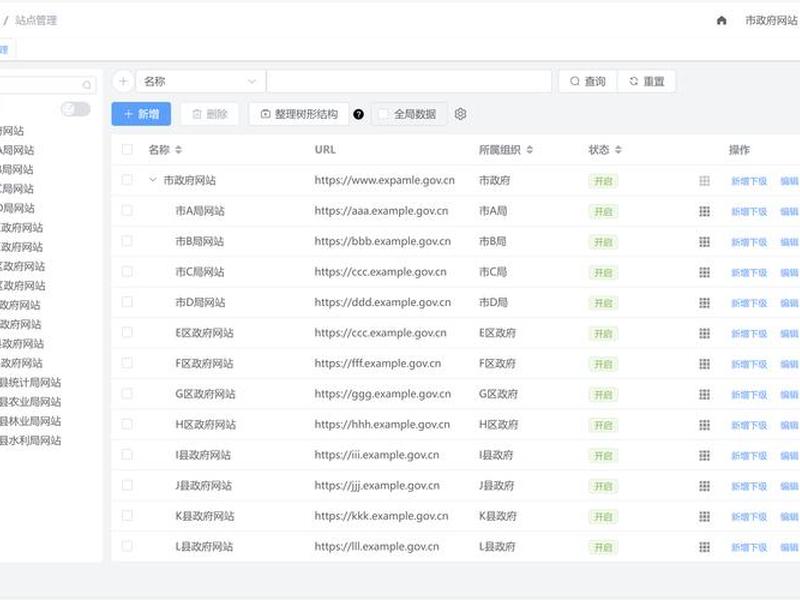800x600 pixels.
Task: Click grid icon in 市政府网站 row
Action: tap(705, 181)
